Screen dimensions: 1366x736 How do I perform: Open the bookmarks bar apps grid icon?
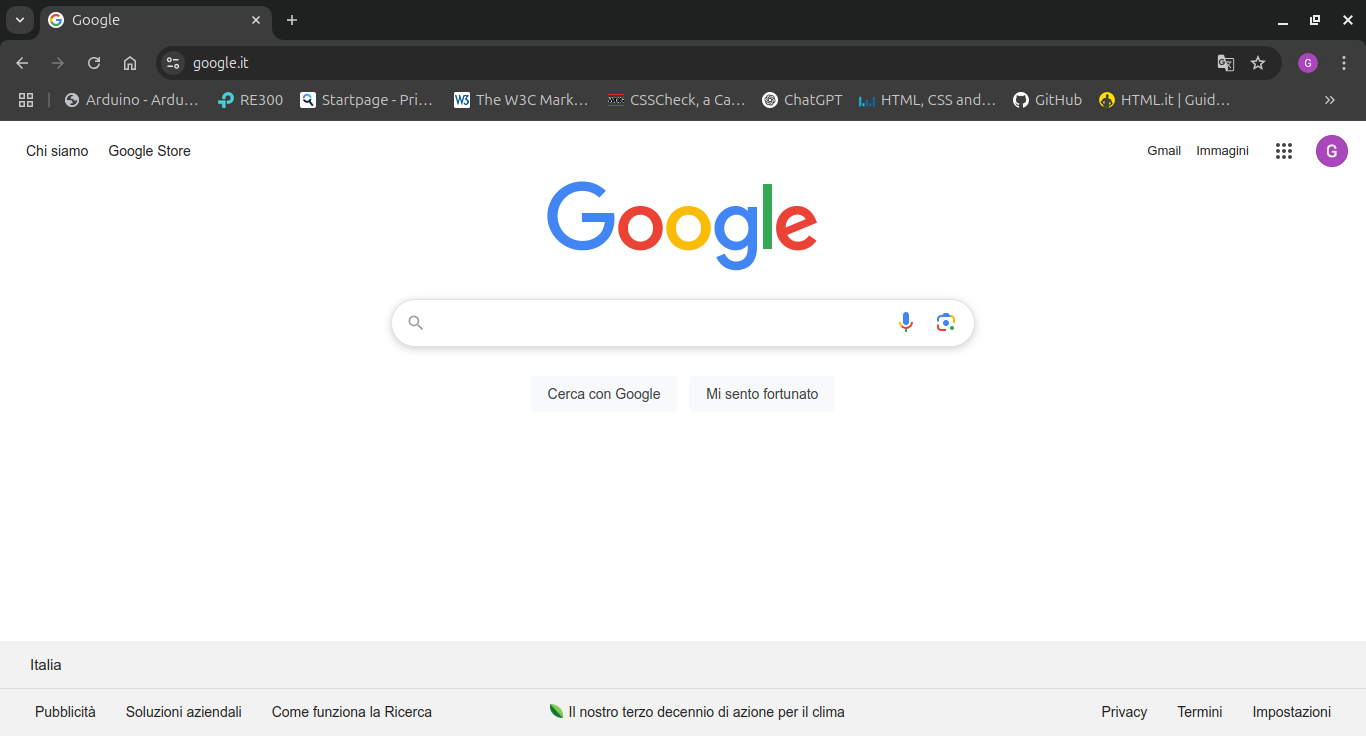point(26,100)
